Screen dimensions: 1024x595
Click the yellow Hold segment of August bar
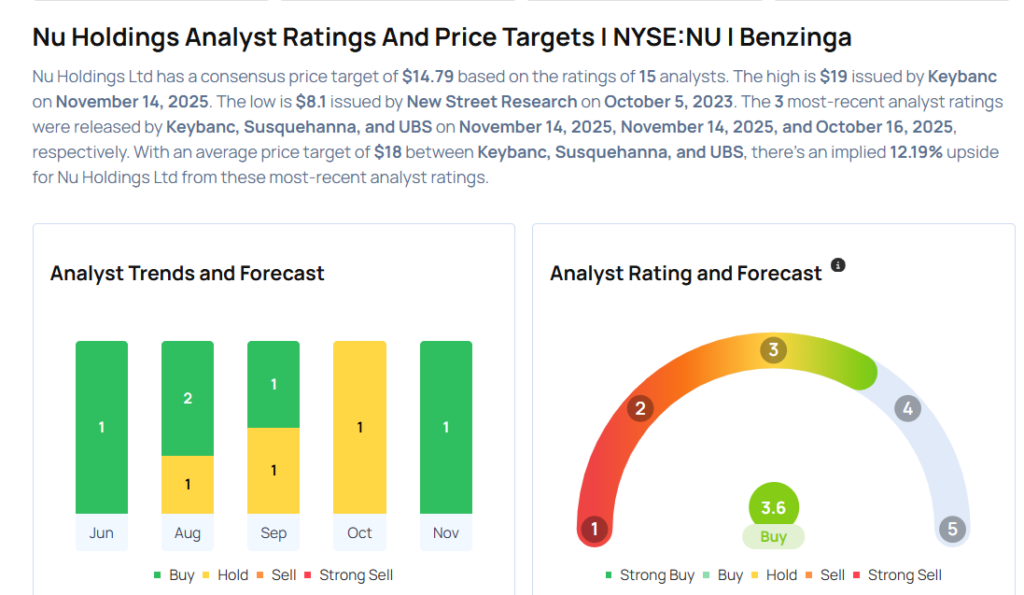pyautogui.click(x=187, y=484)
